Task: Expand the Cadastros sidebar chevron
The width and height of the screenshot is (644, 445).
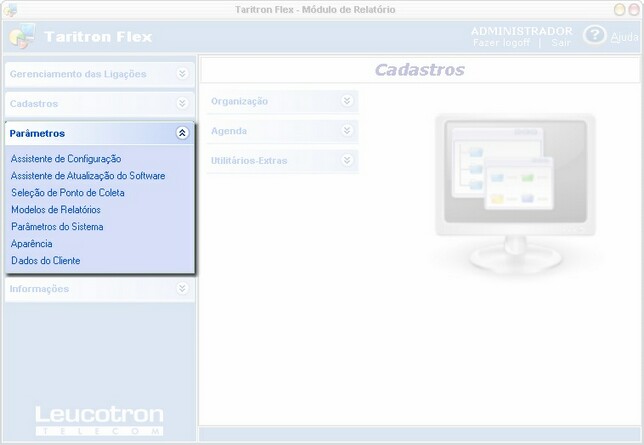Action: tap(182, 103)
